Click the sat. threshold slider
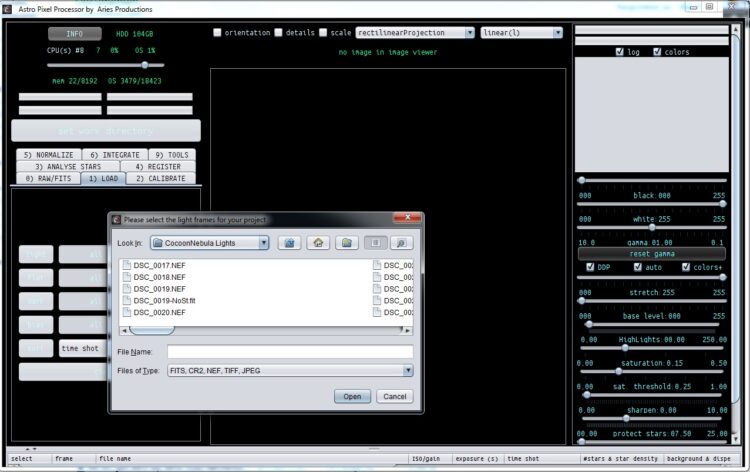The image size is (750, 472). 652,371
